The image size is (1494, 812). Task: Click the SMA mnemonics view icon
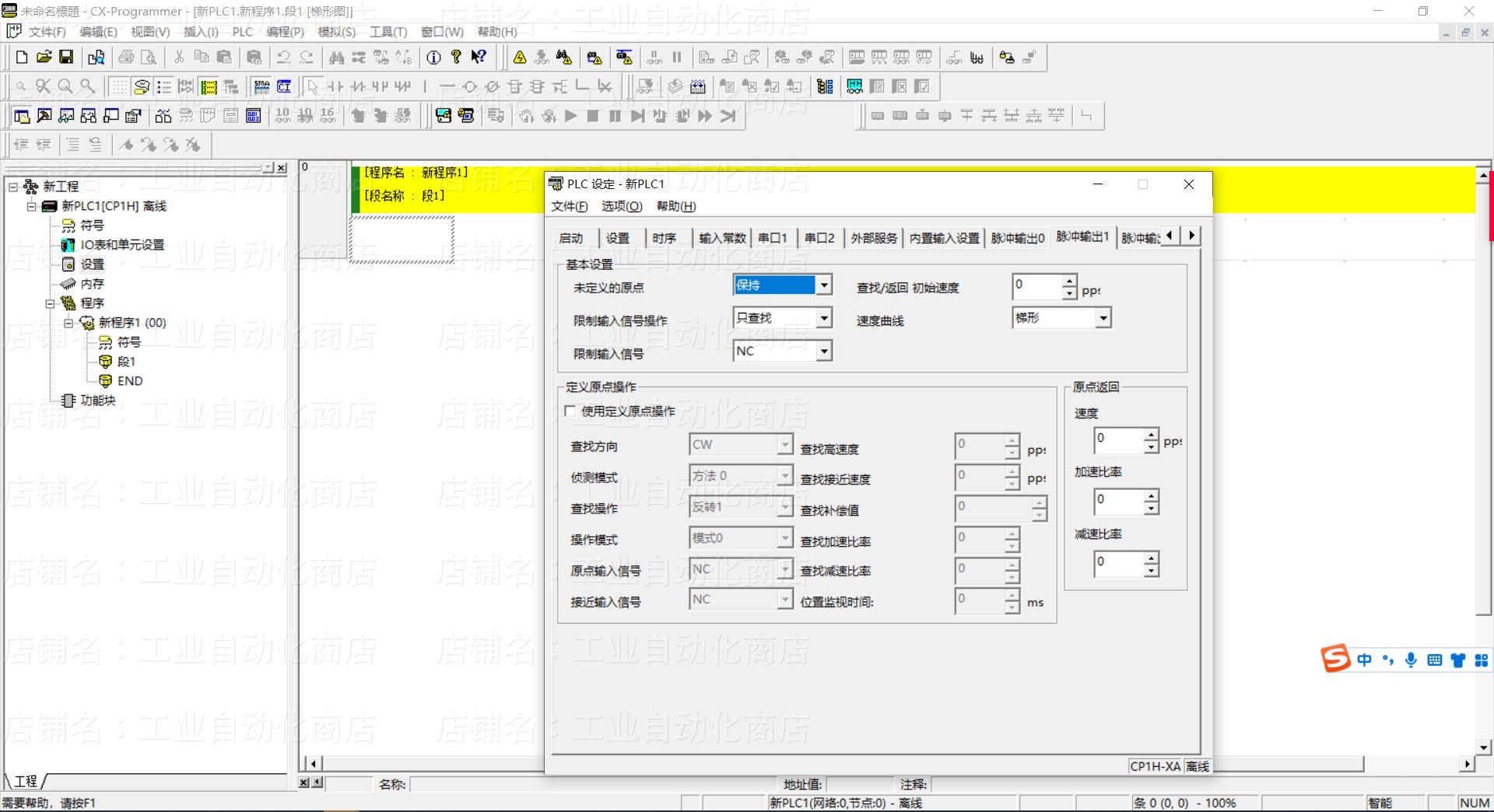pyautogui.click(x=262, y=86)
